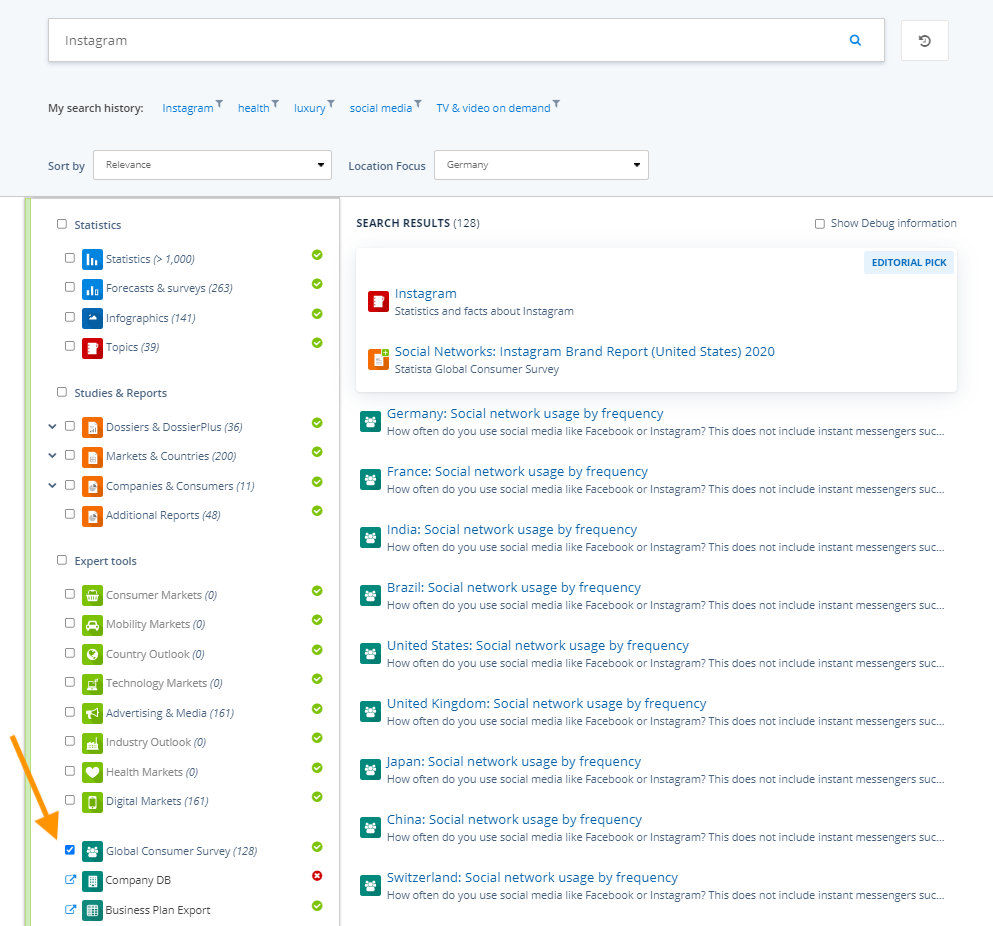Open the Sort by Relevance dropdown

212,165
